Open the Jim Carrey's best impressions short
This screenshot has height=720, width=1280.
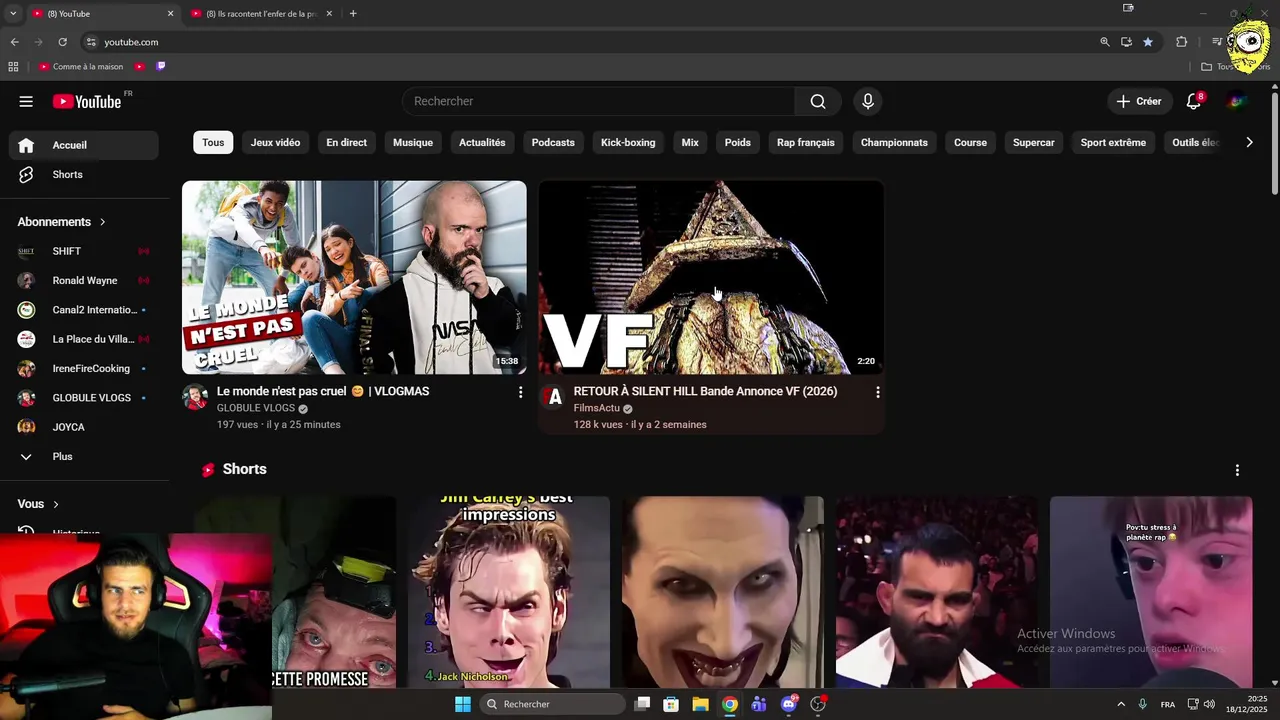pyautogui.click(x=509, y=592)
